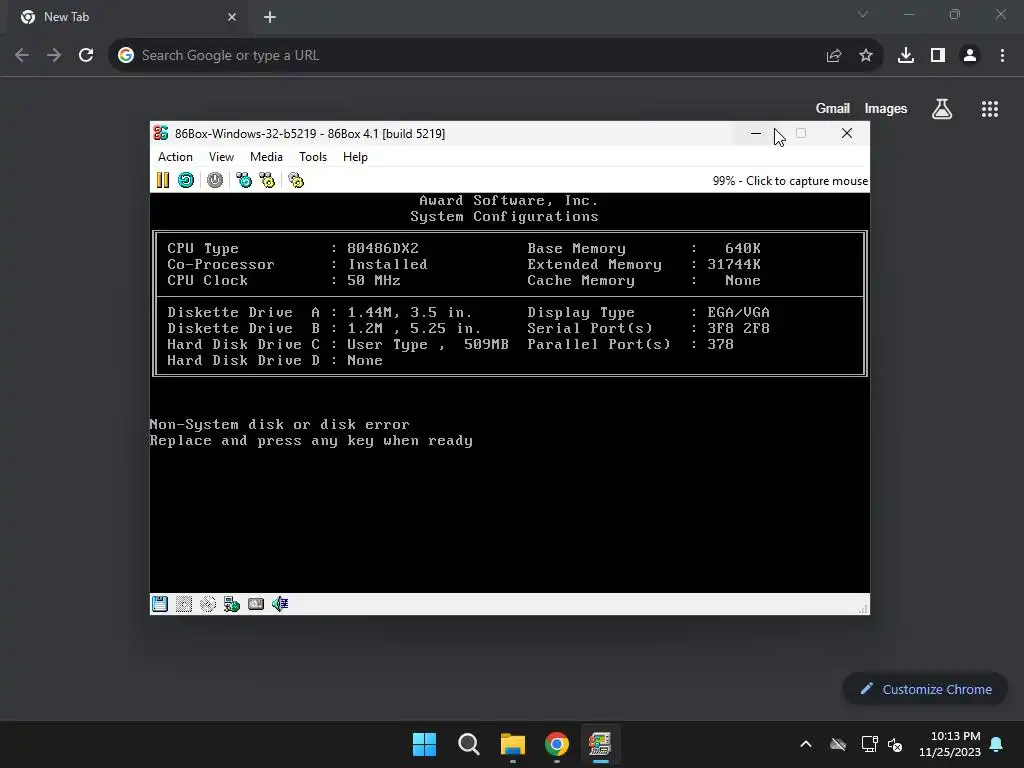
Task: Bookmark this tab with the star icon
Action: point(866,56)
